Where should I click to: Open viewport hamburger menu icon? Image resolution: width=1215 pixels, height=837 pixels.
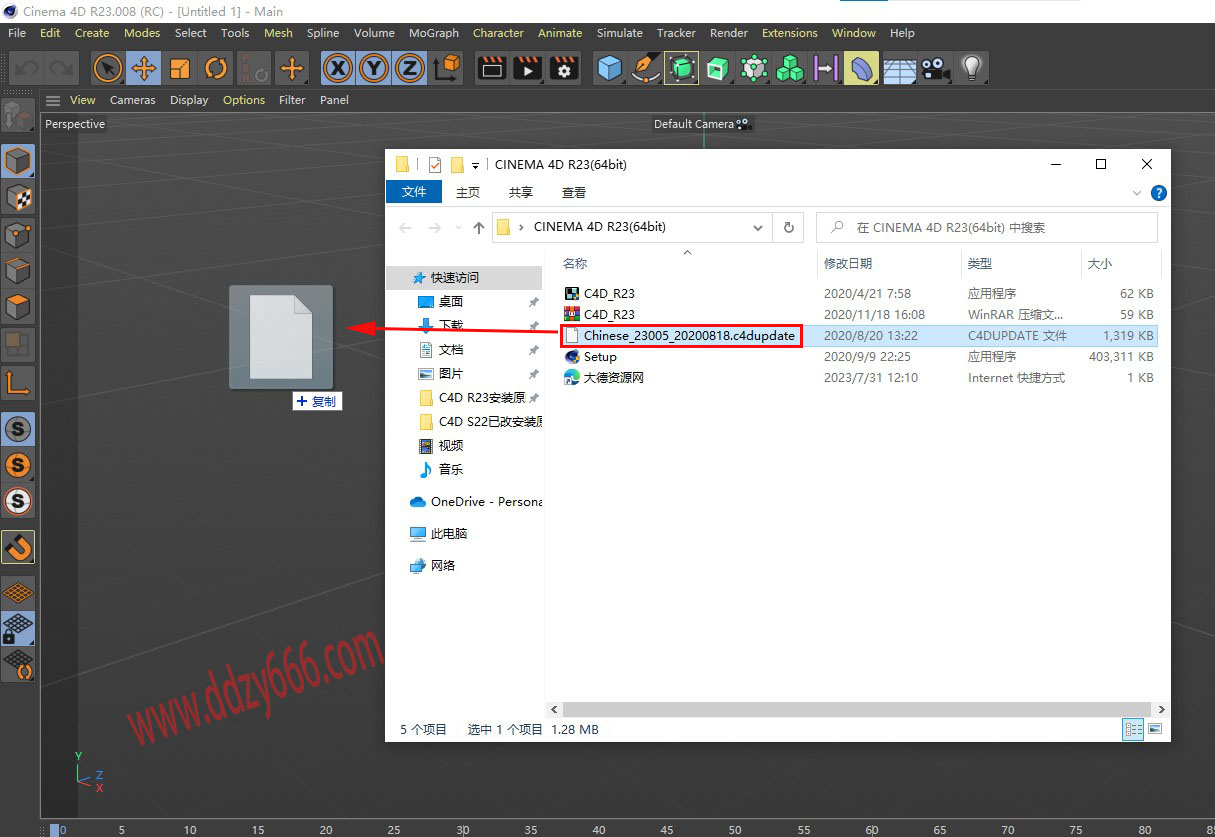coord(53,100)
